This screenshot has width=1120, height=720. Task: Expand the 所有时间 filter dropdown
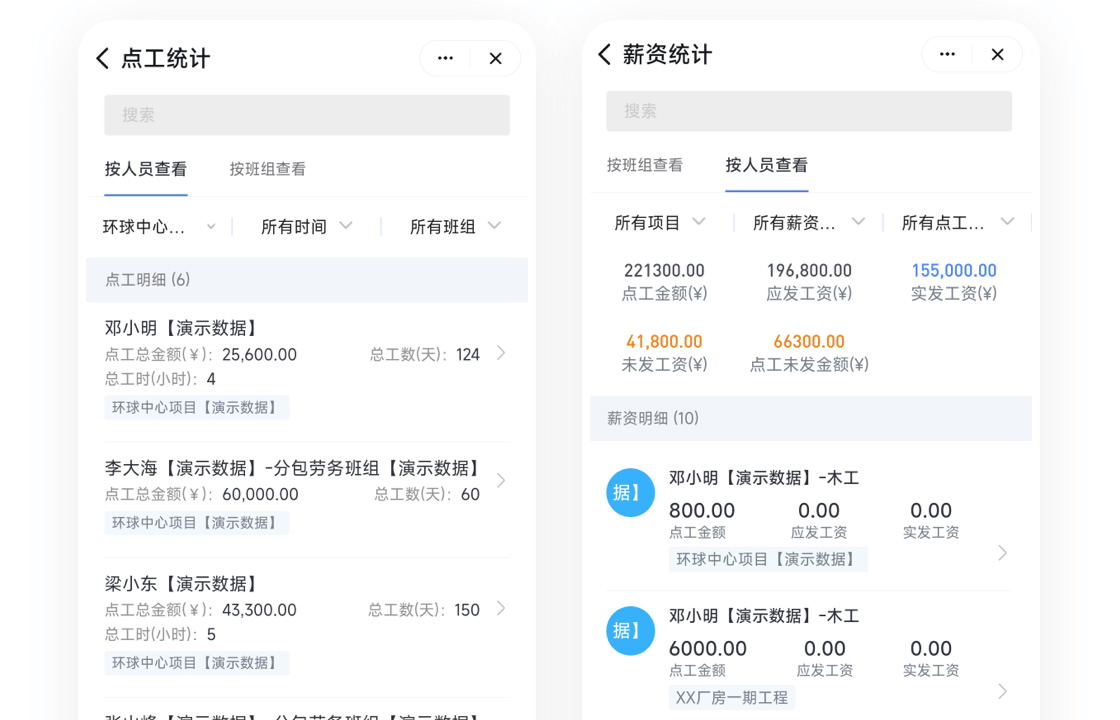click(x=306, y=227)
